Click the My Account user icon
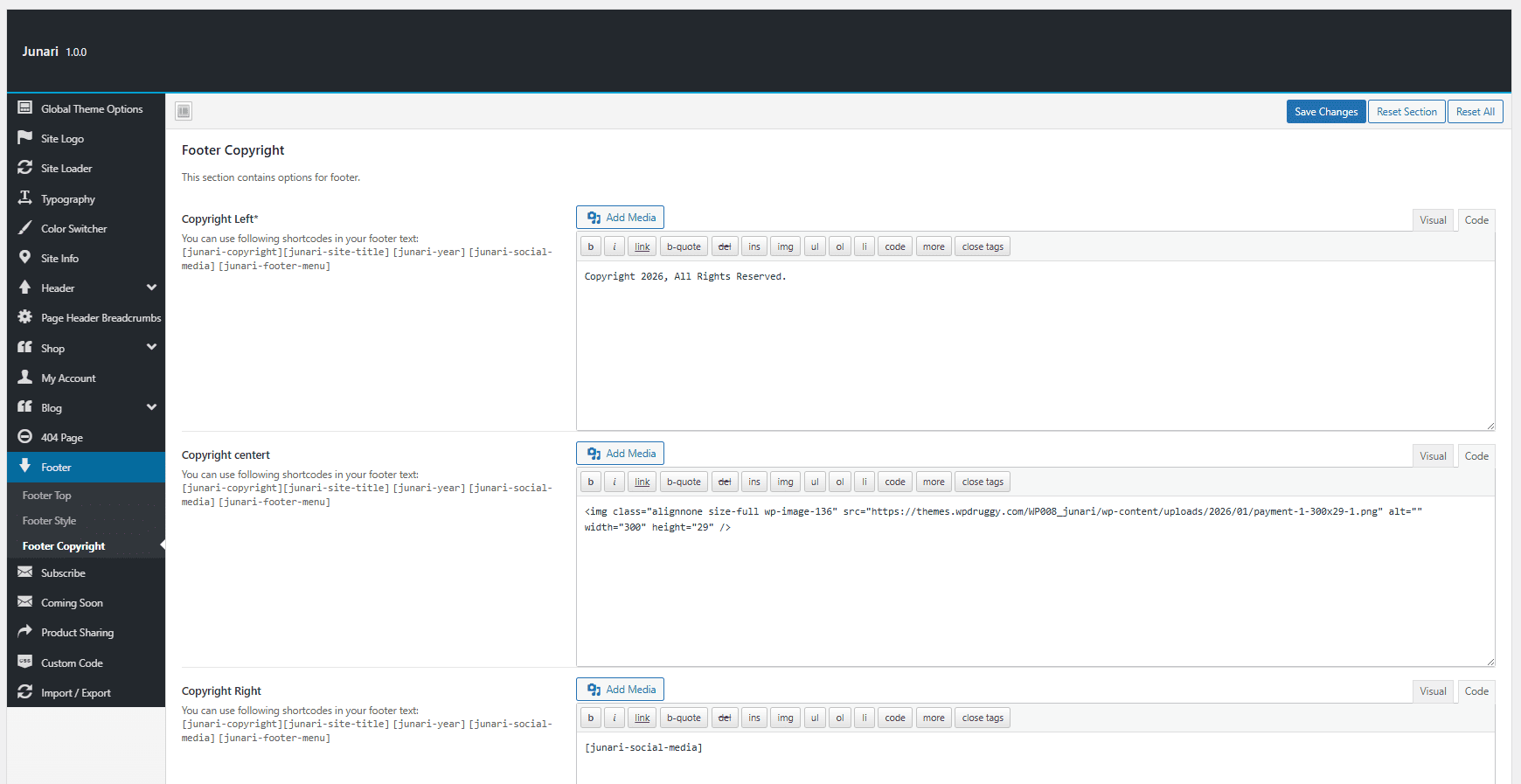 (25, 378)
